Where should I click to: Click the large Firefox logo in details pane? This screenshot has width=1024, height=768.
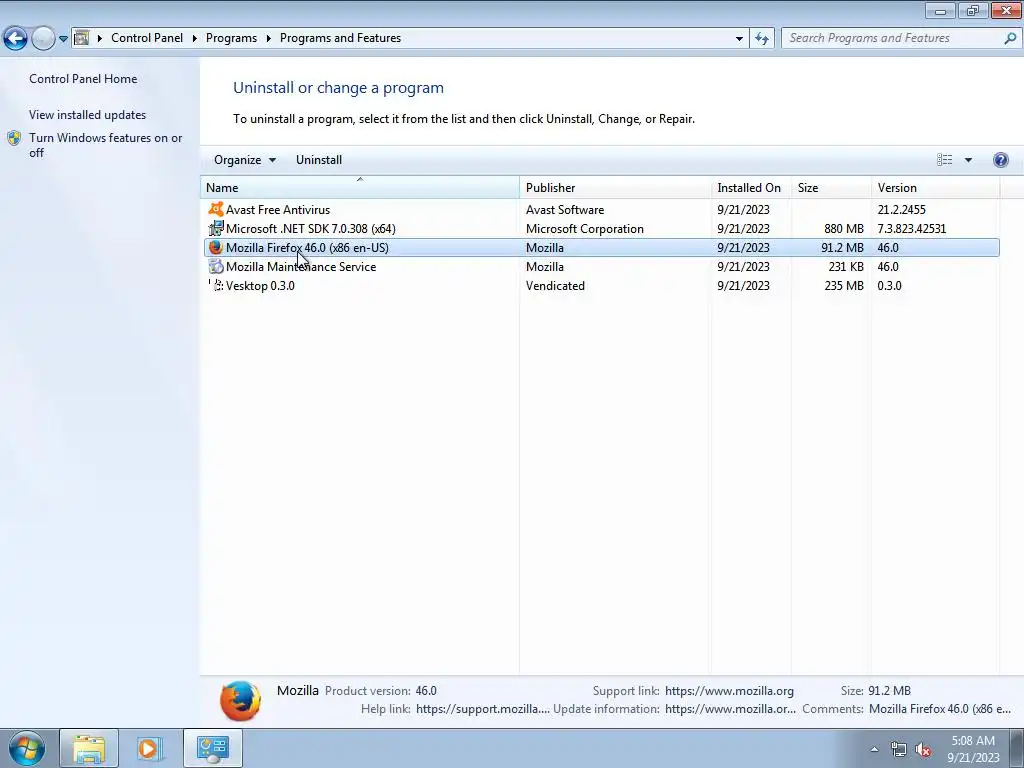coord(240,701)
